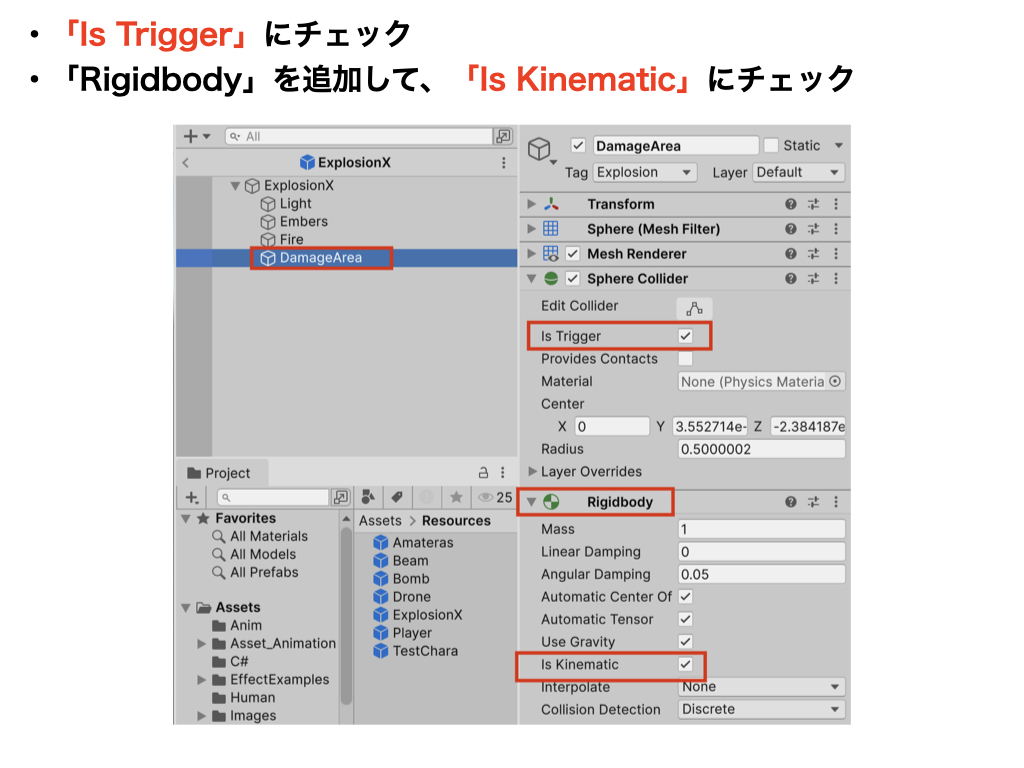1024x768 pixels.
Task: Collapse the Sphere Collider component
Action: coord(532,279)
